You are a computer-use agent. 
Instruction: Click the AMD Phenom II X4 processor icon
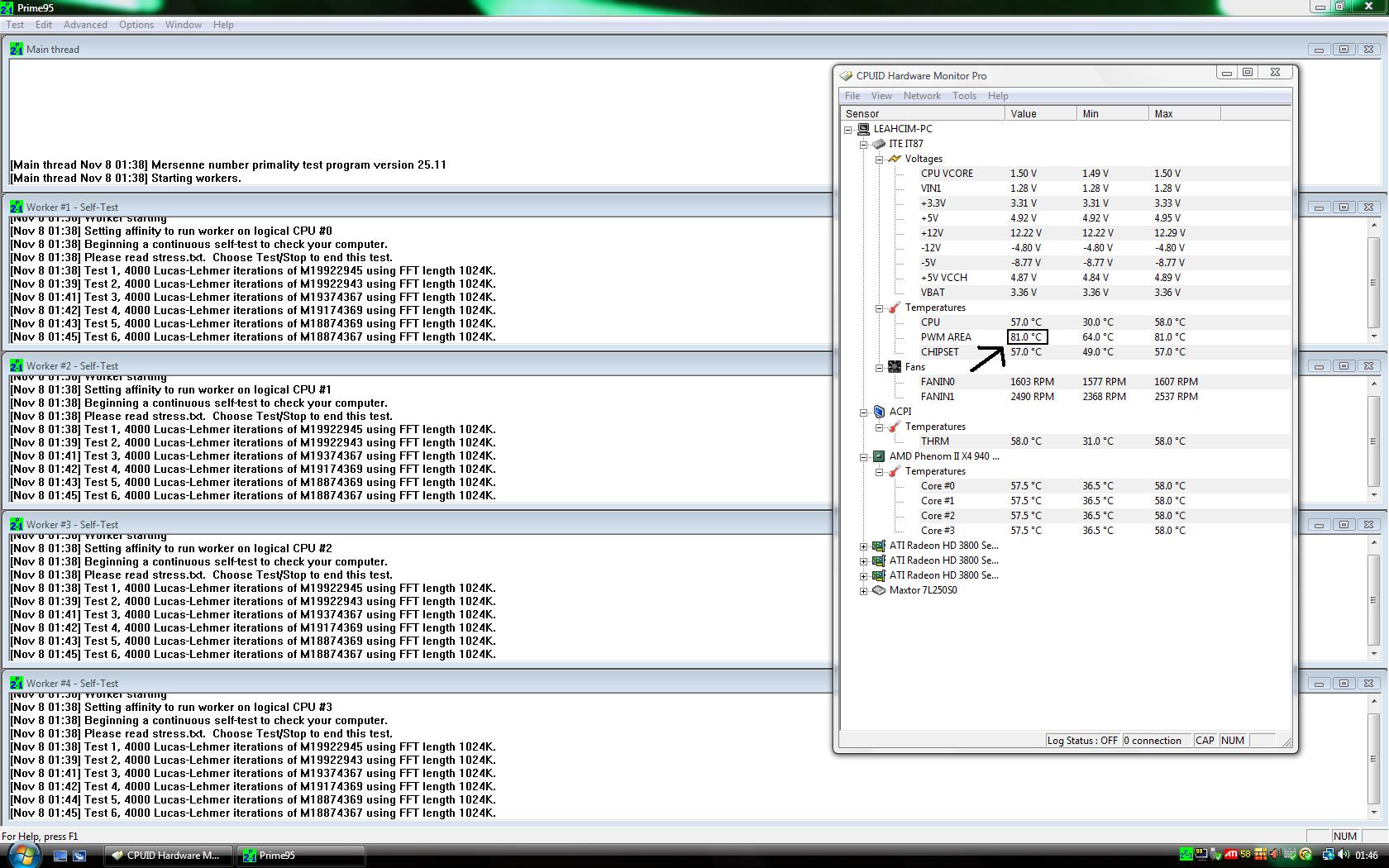(879, 456)
